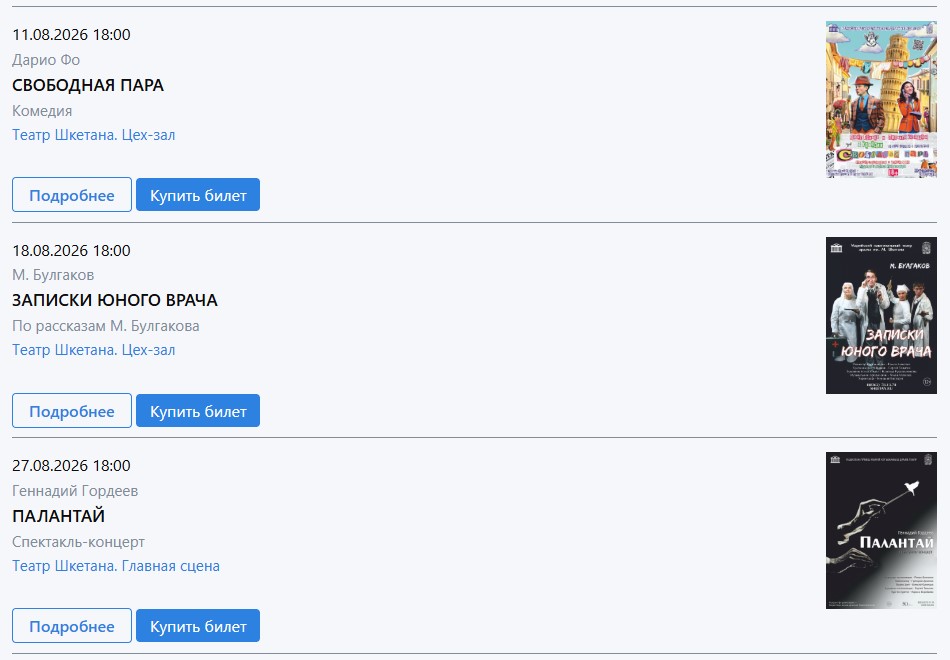Open the Свободная пара poster thumbnail
Image resolution: width=950 pixels, height=660 pixels.
click(x=881, y=99)
